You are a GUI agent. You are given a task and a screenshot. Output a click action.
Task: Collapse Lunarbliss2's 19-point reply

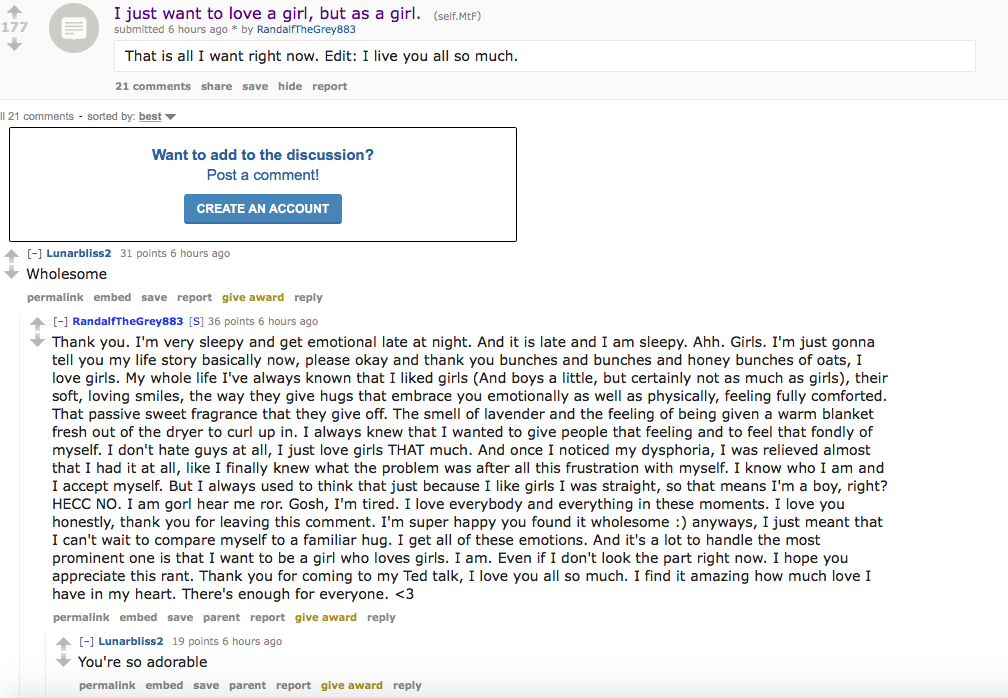[x=86, y=641]
